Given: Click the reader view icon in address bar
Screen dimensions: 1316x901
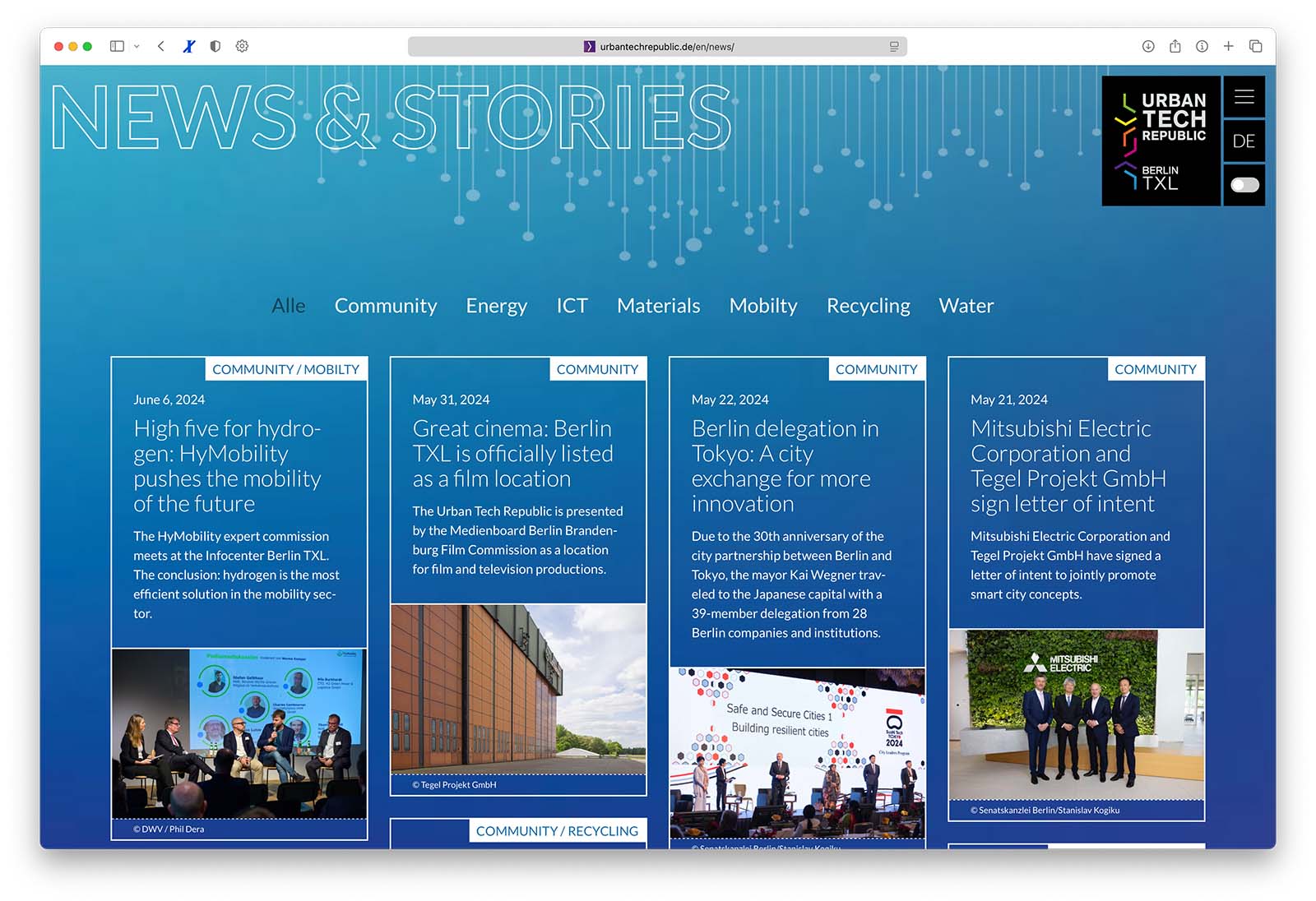Looking at the screenshot, I should [x=894, y=47].
